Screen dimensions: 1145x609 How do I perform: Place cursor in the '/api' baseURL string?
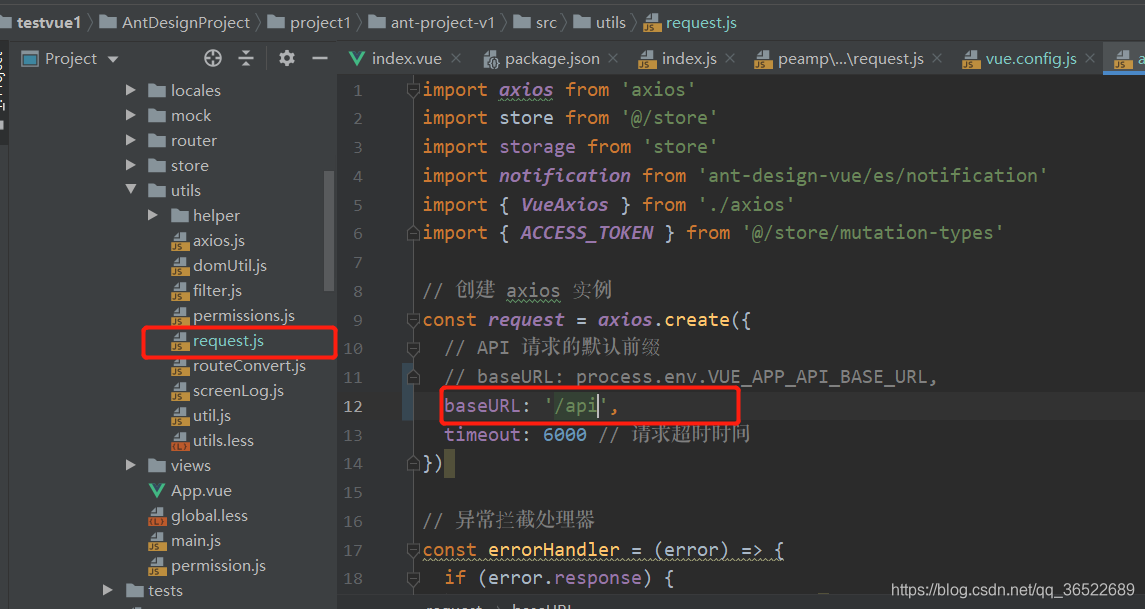coord(576,406)
